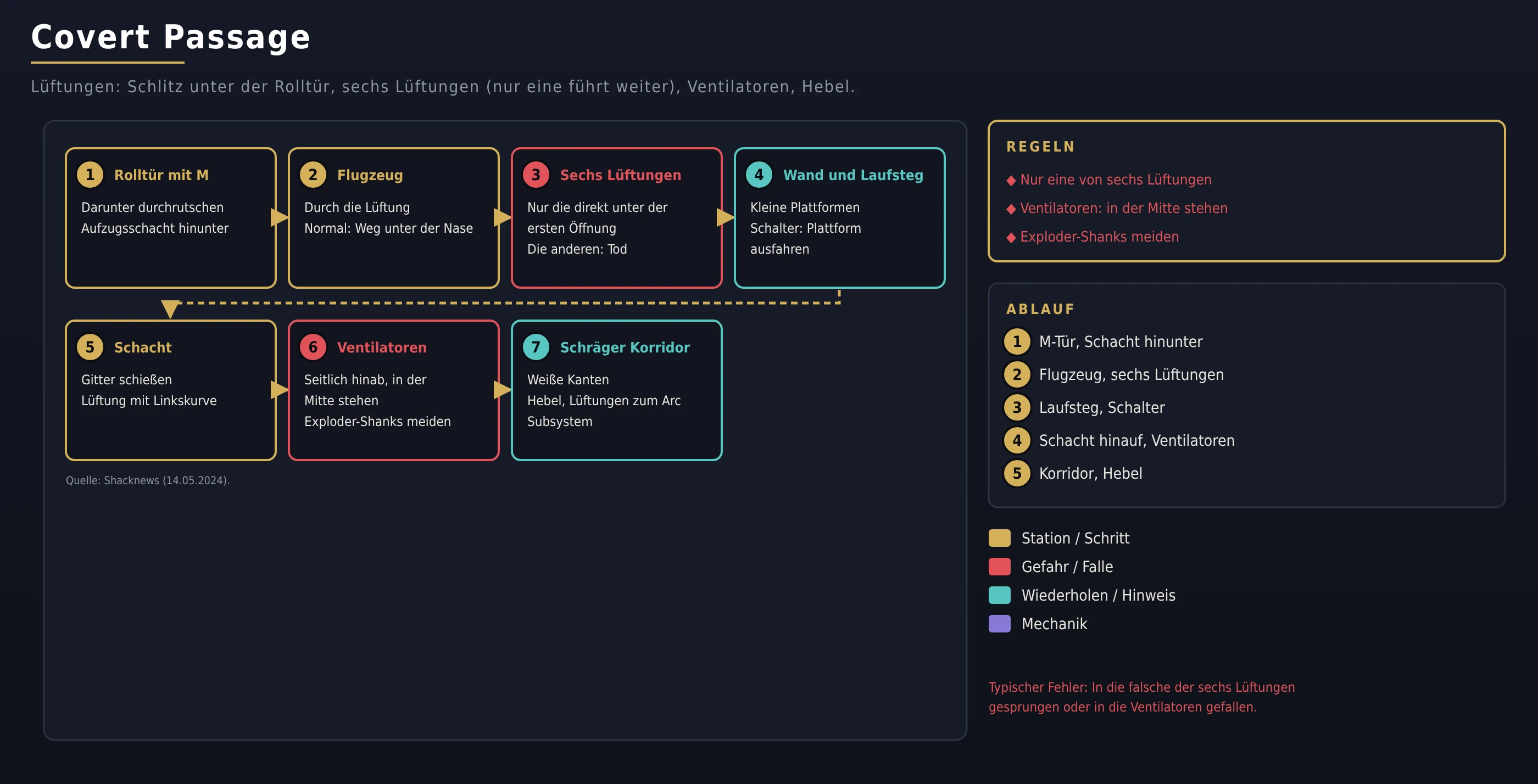
Task: Click Ablauf badge 2 beside Flugzeug, sechs Lüftungen
Action: pyautogui.click(x=1017, y=374)
